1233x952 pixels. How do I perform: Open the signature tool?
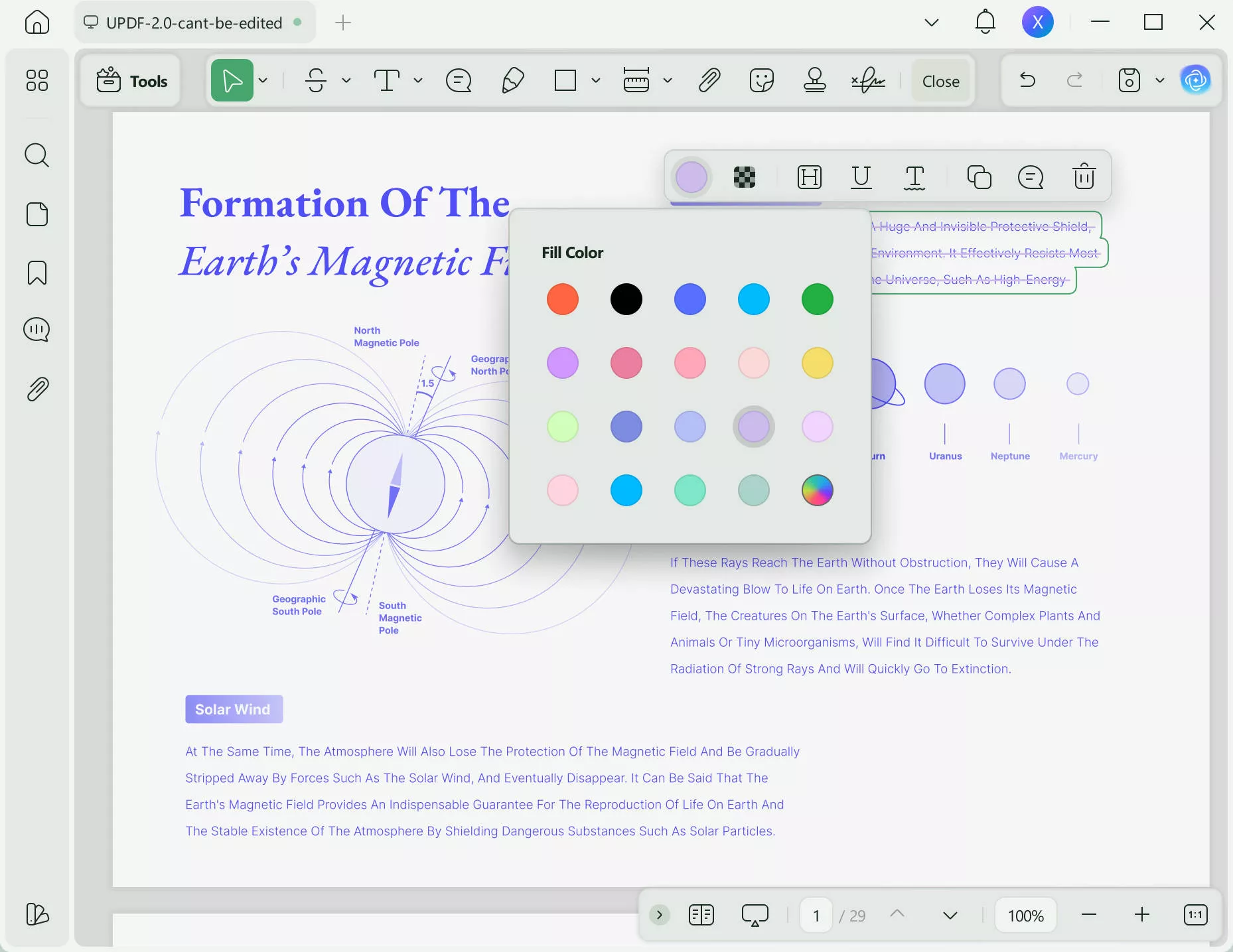tap(868, 81)
